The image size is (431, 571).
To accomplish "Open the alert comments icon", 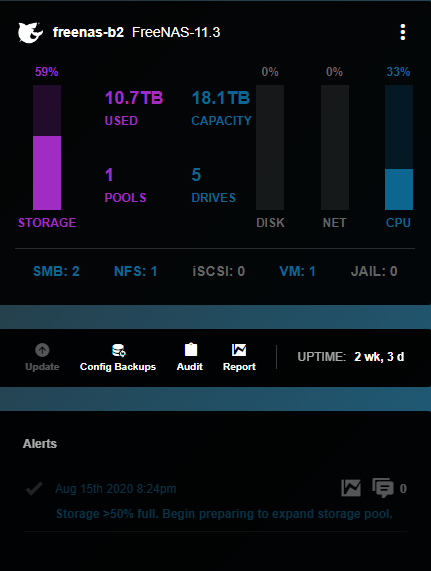I will click(x=383, y=488).
